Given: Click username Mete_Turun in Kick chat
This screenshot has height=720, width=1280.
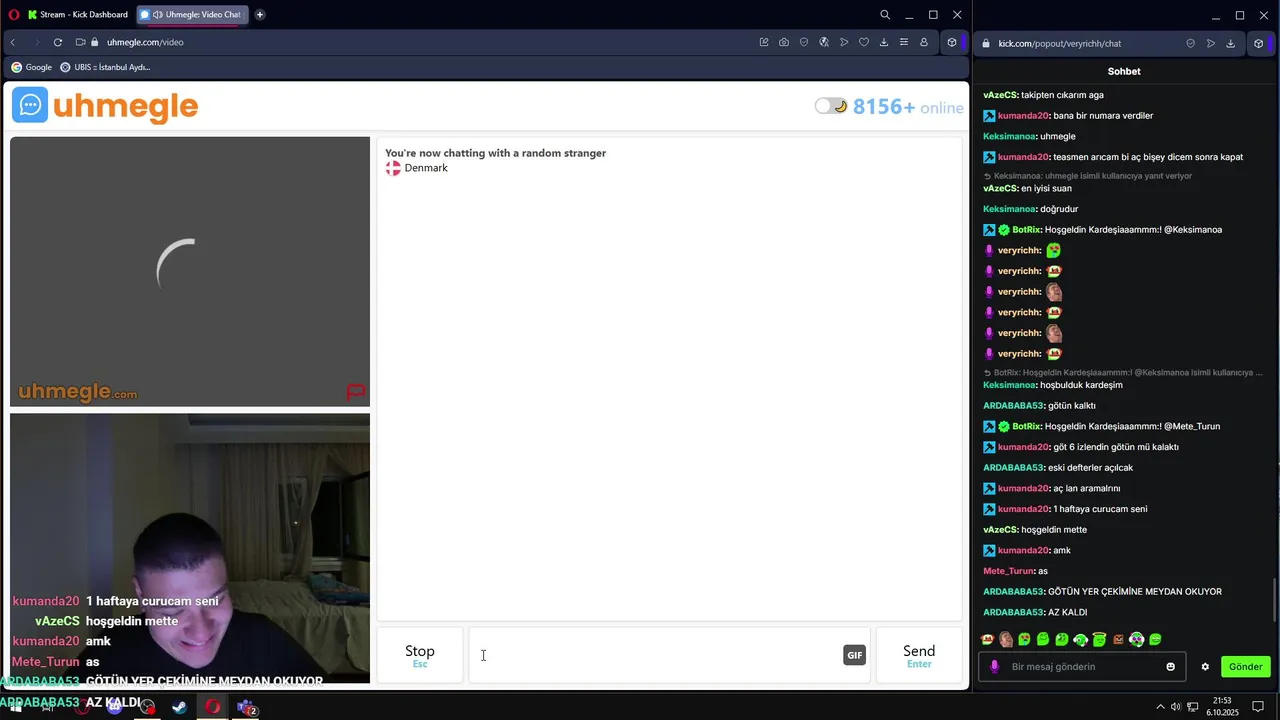Looking at the screenshot, I should [1008, 571].
